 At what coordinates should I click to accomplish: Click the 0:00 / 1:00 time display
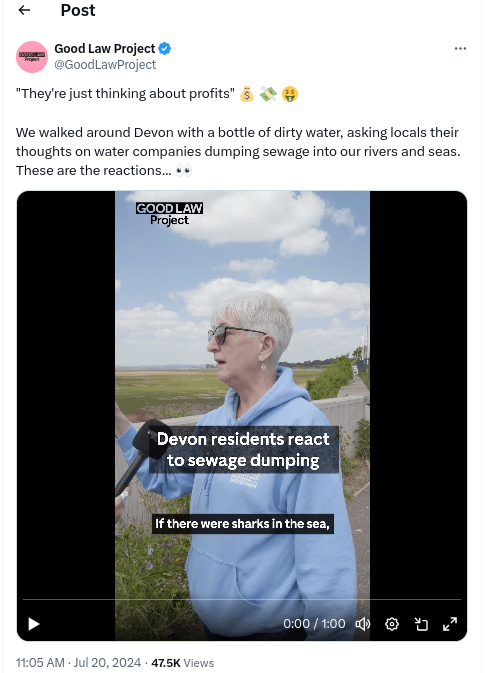click(314, 624)
